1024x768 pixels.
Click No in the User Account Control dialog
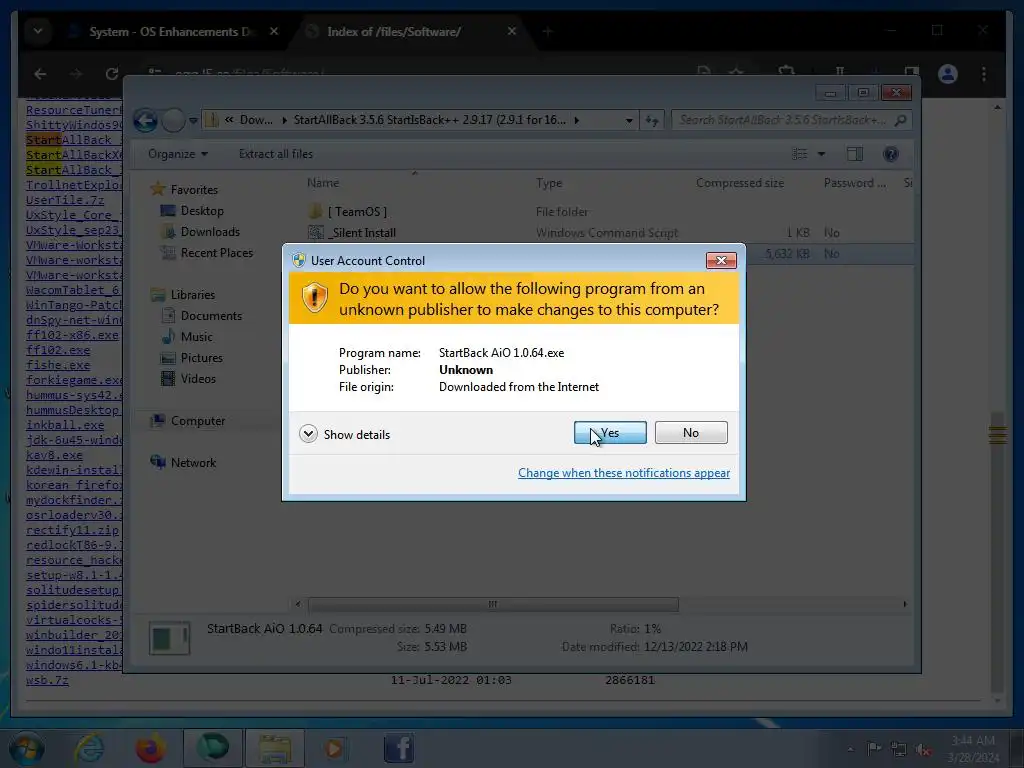(x=691, y=432)
